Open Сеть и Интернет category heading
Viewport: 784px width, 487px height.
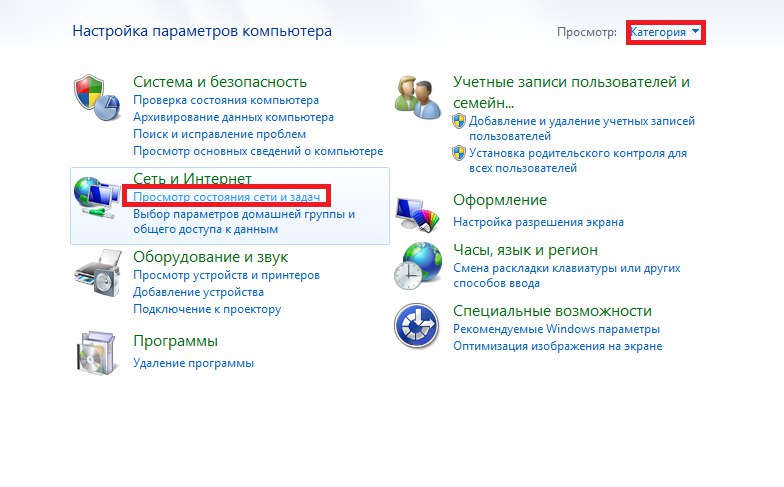point(192,178)
